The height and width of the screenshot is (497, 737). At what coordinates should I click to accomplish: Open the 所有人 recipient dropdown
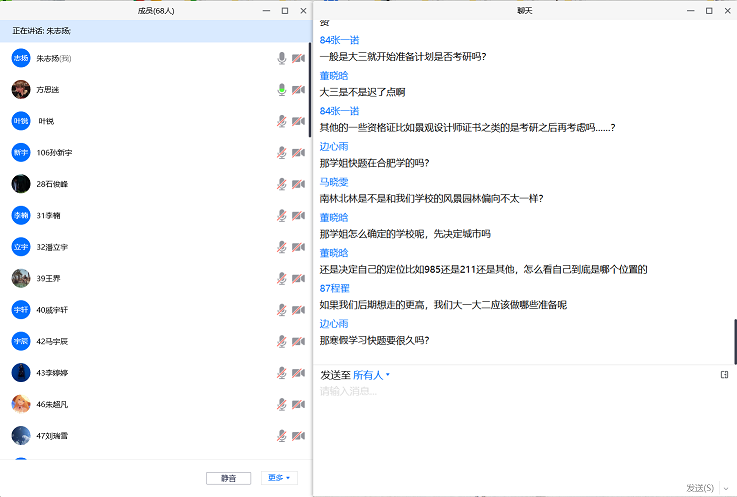pyautogui.click(x=371, y=375)
